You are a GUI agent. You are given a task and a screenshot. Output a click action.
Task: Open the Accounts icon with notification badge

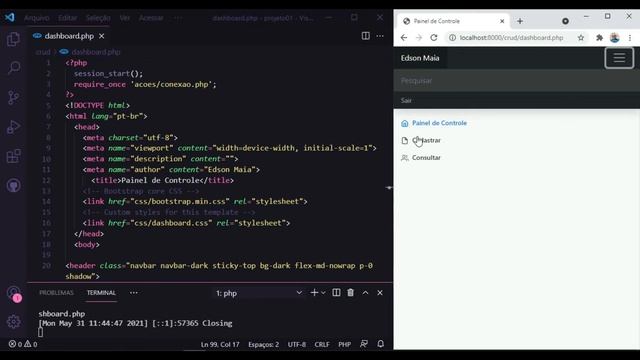(x=14, y=294)
